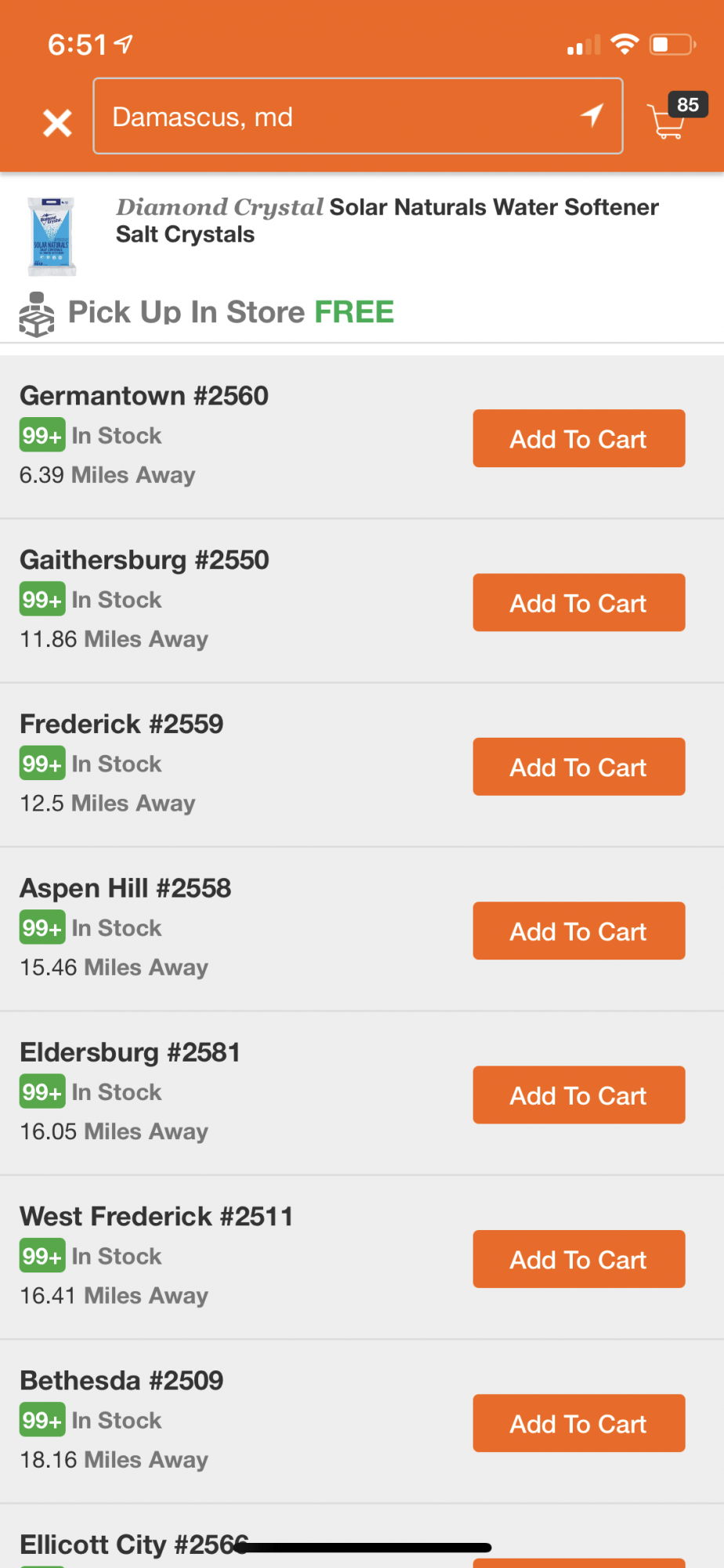Viewport: 724px width, 1568px height.
Task: Add to cart from Eldersburg #2581 store
Action: tap(579, 1094)
